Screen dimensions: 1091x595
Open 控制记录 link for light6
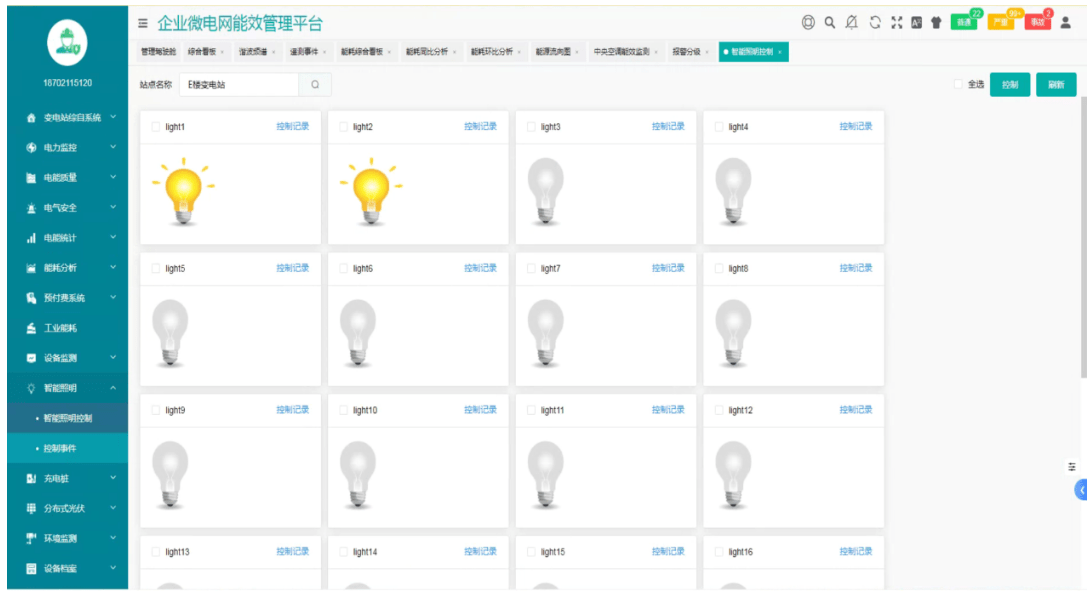click(x=481, y=268)
